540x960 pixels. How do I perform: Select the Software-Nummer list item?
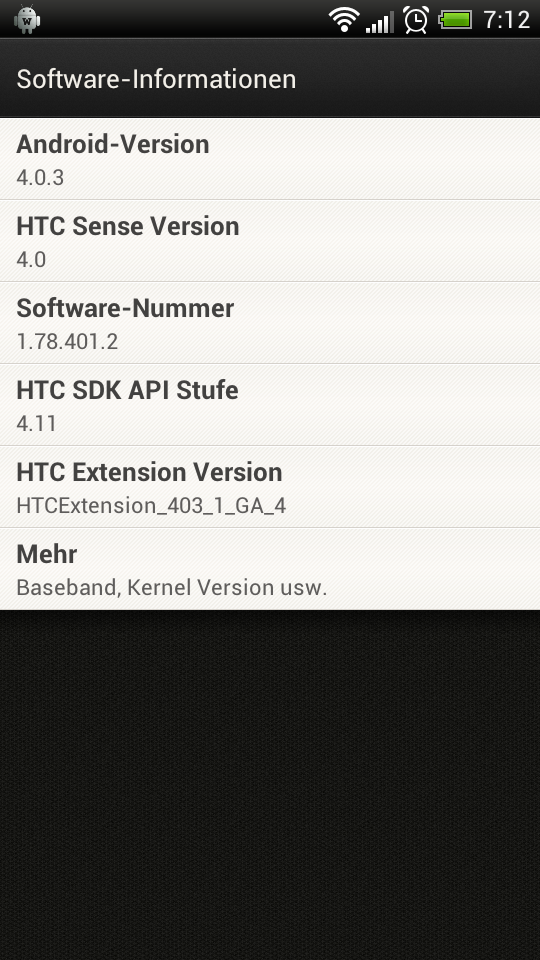click(270, 323)
